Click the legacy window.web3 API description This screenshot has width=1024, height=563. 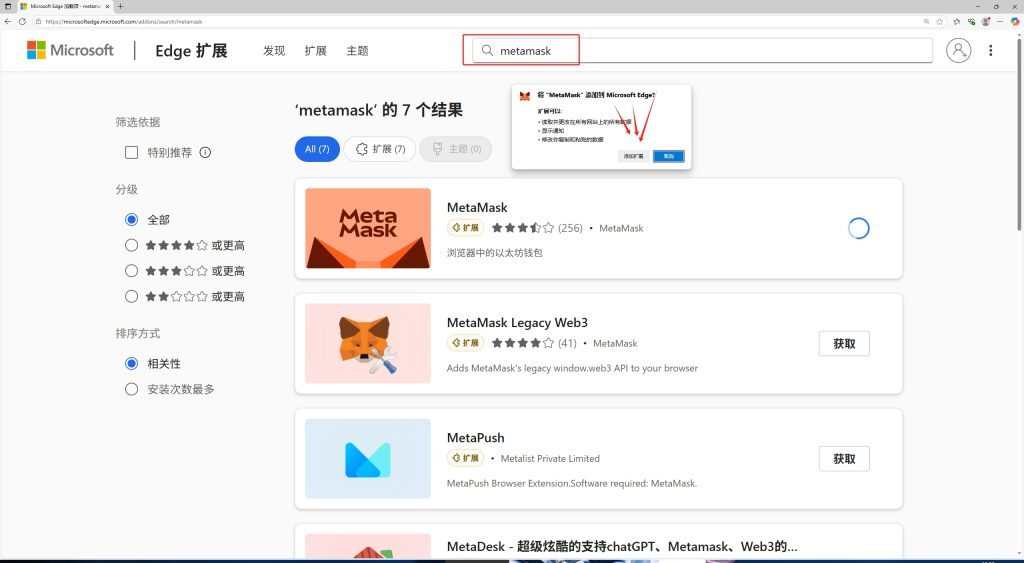point(572,368)
